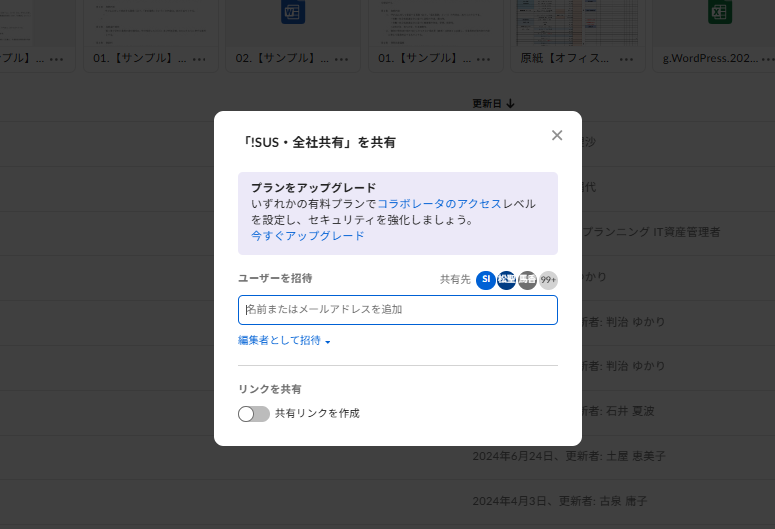Click the 今すぐアップグレード link

[x=307, y=236]
